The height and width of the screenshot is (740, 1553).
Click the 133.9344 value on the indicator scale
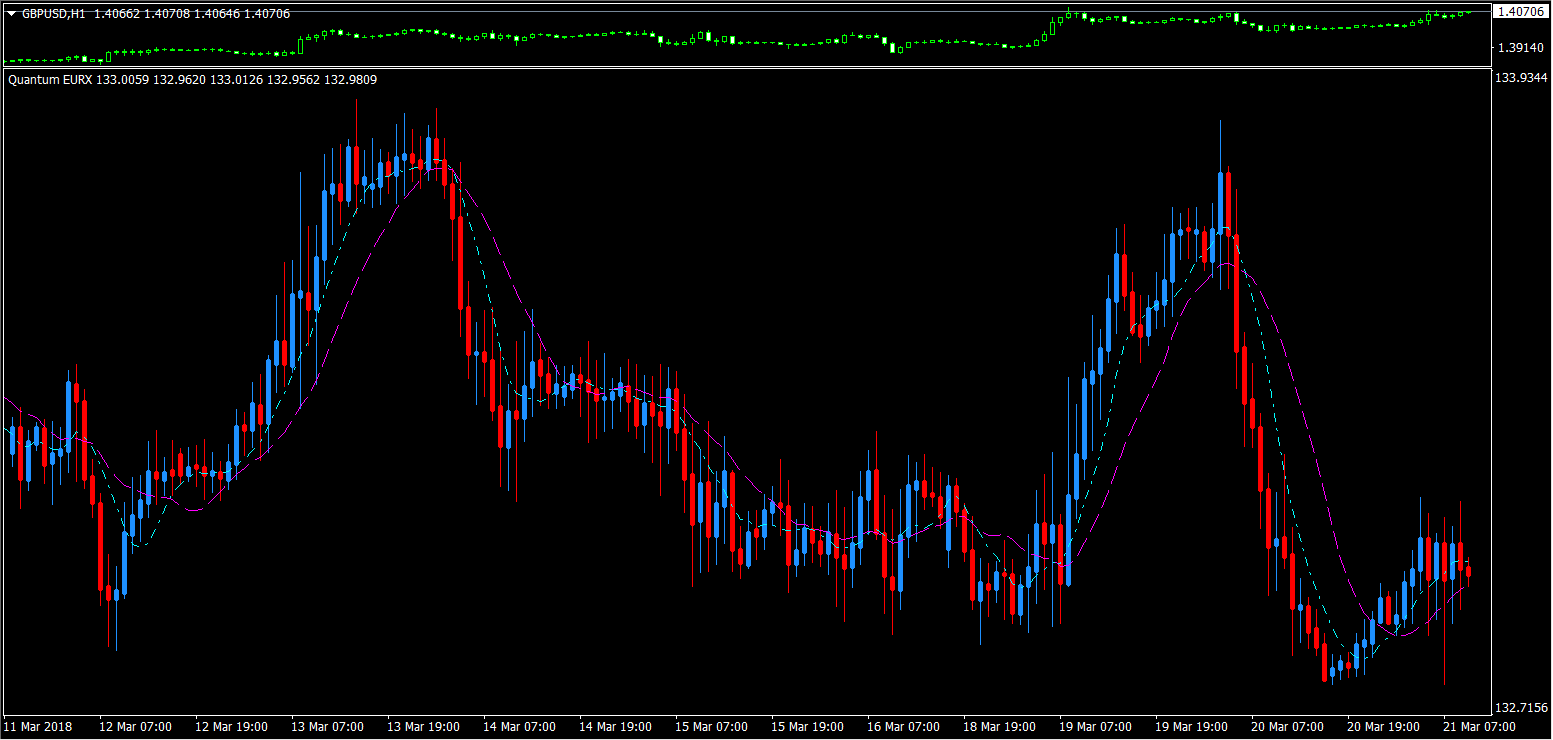[x=1520, y=78]
